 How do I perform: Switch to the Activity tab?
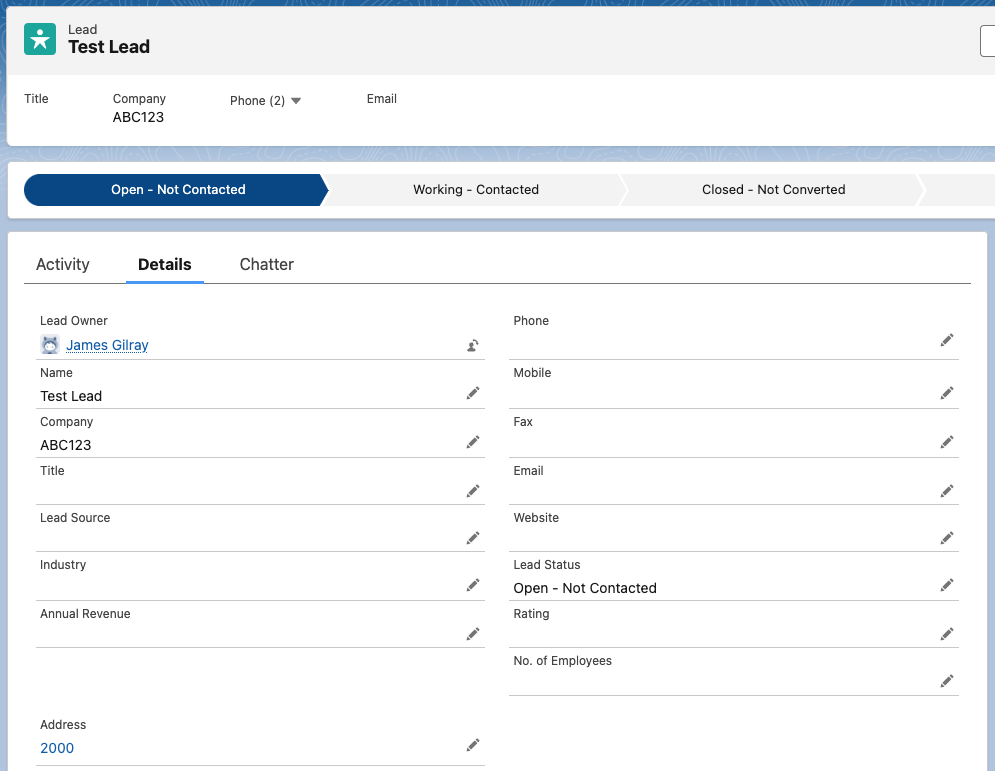click(x=63, y=264)
